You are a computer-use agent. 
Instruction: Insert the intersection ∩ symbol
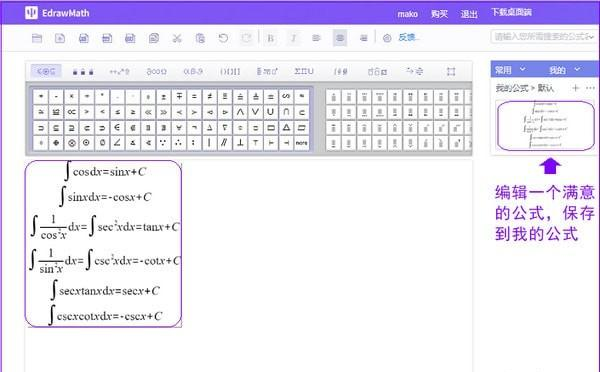click(286, 112)
